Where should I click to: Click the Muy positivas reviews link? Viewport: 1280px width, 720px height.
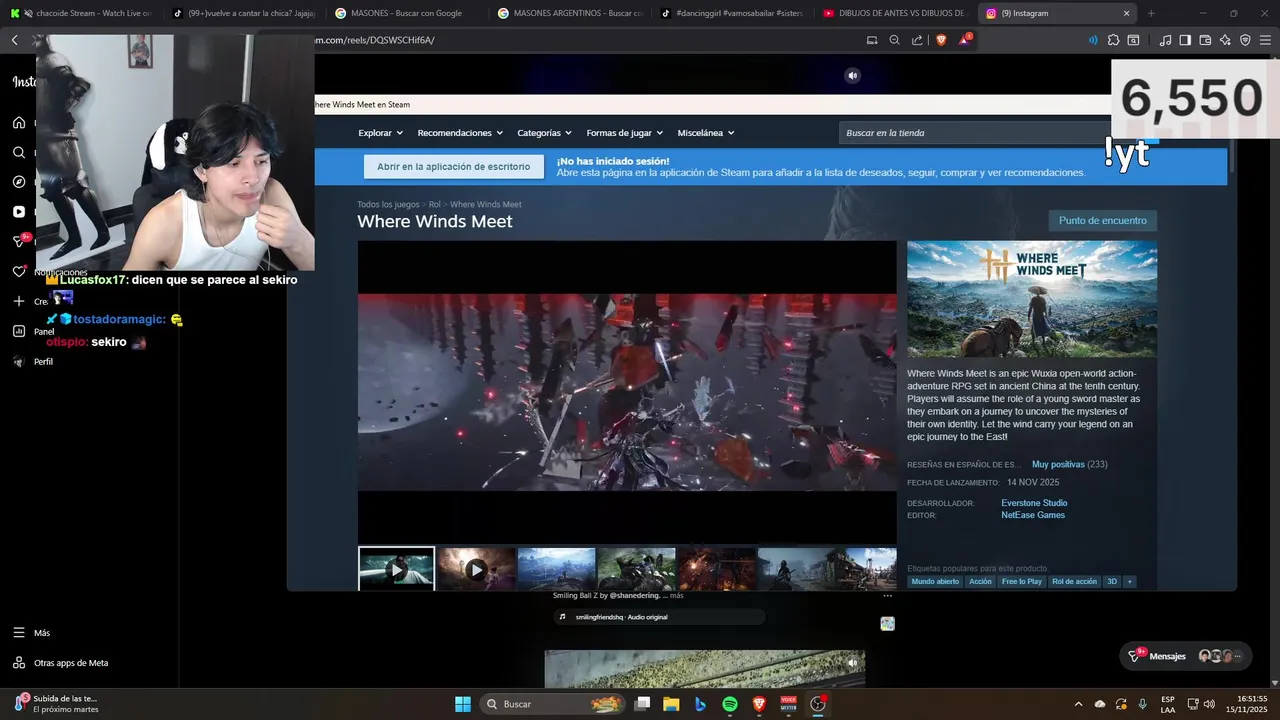click(x=1058, y=464)
